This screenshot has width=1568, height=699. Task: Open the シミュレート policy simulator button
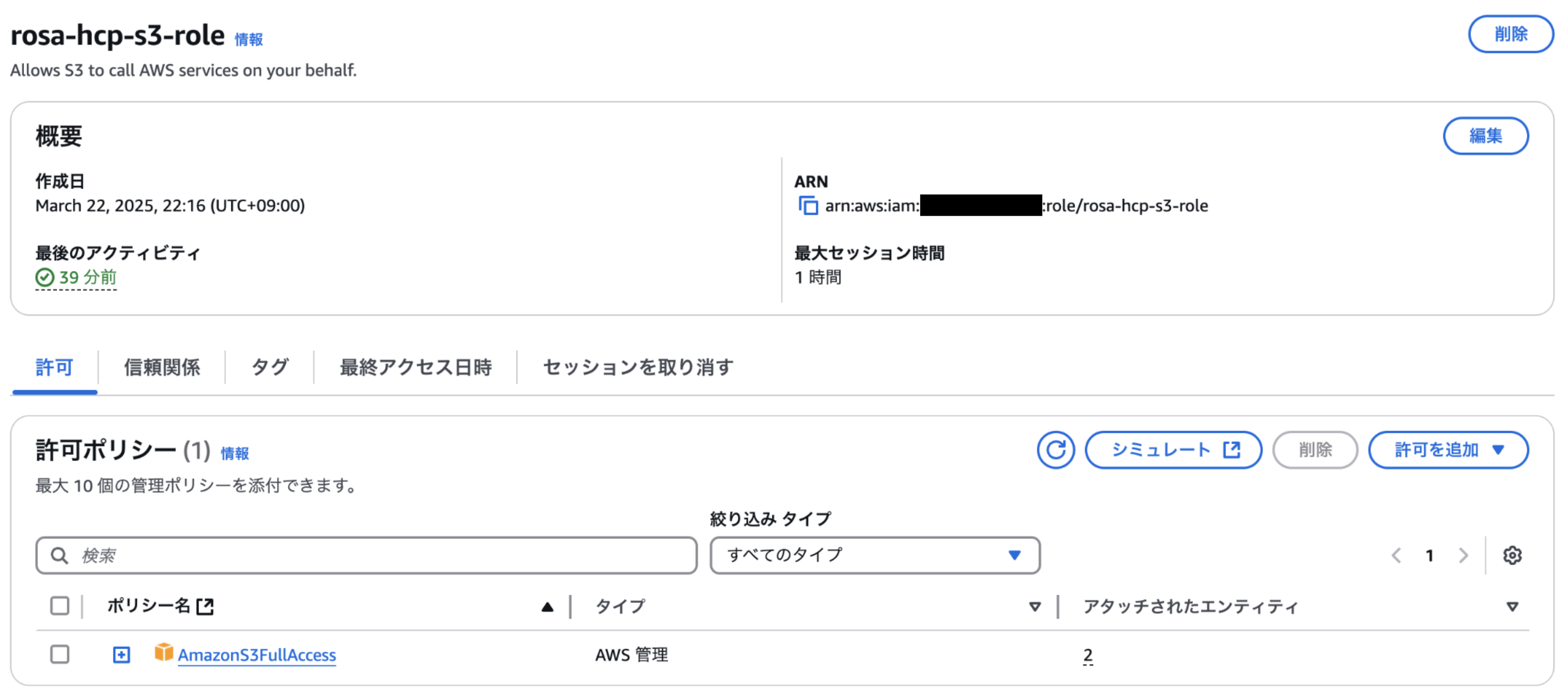(1173, 450)
